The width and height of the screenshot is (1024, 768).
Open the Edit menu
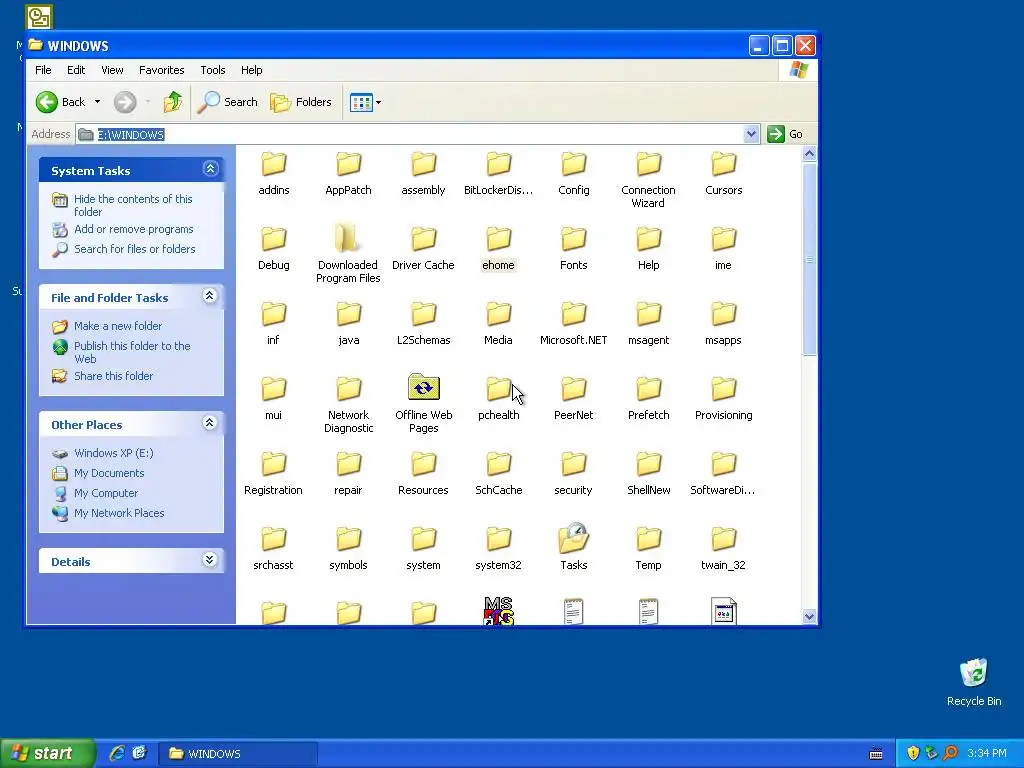(x=76, y=70)
